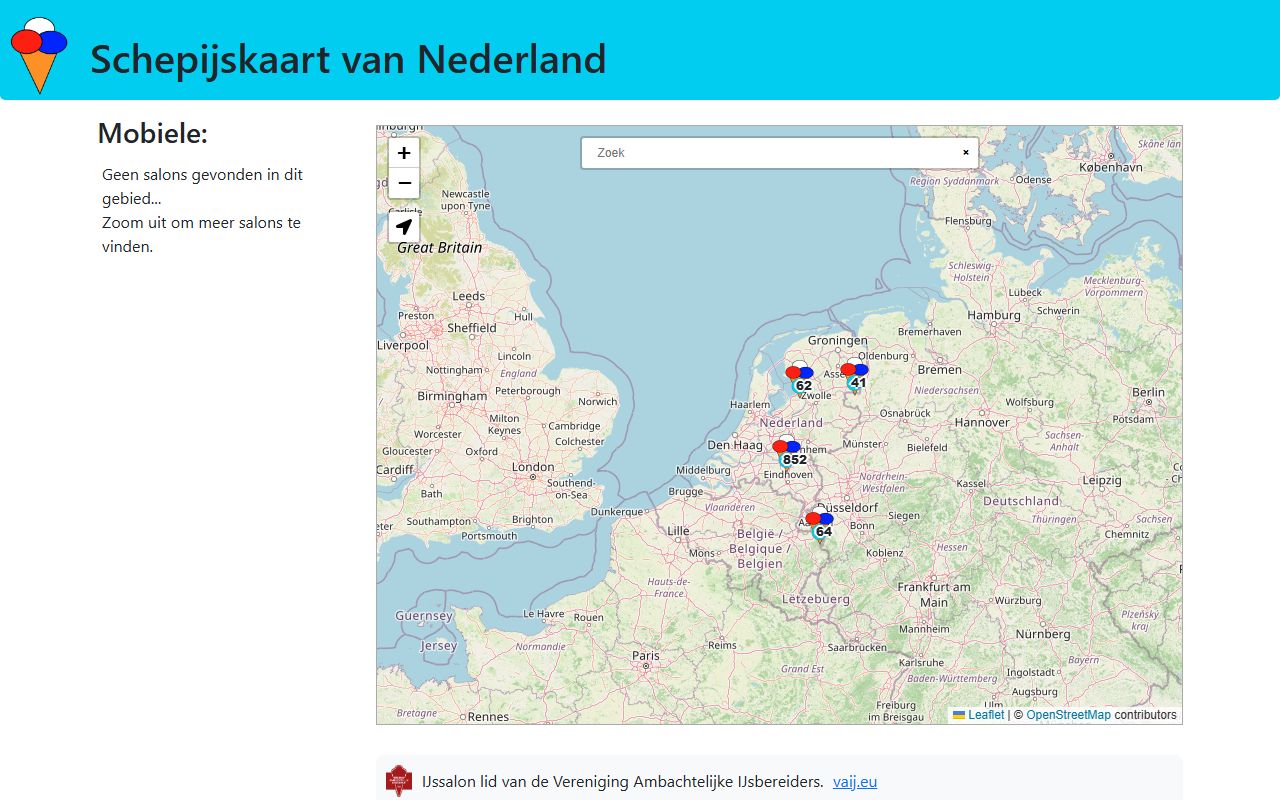1280x800 pixels.
Task: Click the Hannover label on the map
Action: [x=982, y=422]
